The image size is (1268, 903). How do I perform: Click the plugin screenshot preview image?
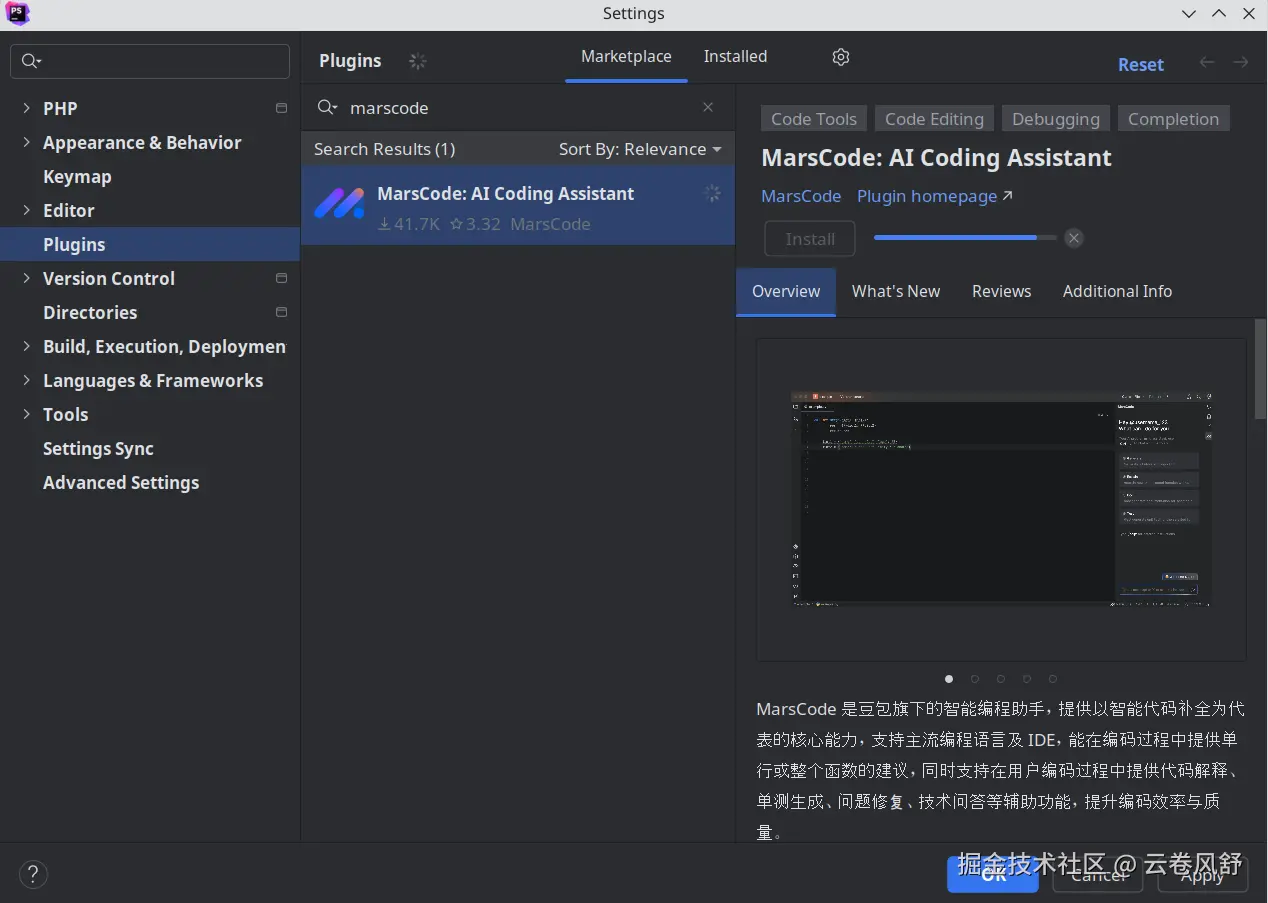point(1001,499)
